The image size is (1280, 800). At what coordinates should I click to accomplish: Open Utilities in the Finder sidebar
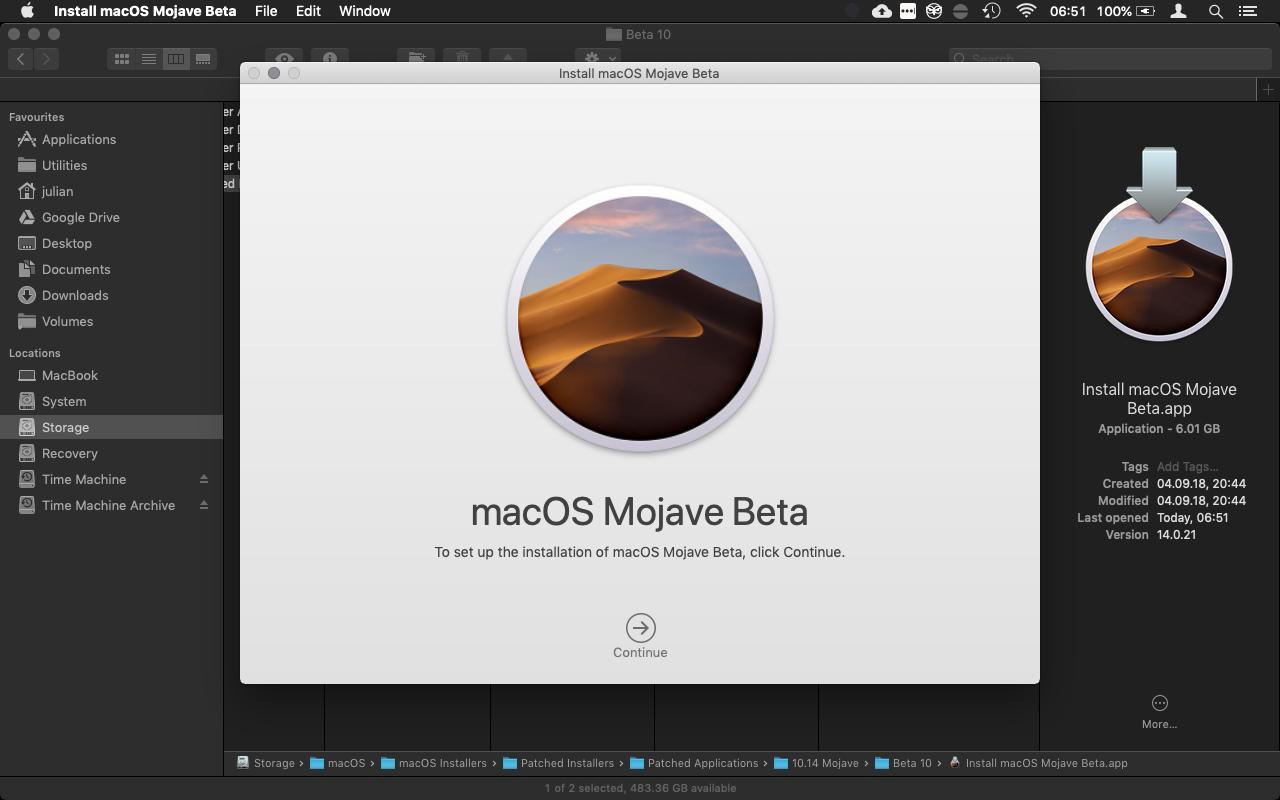[x=111, y=165]
